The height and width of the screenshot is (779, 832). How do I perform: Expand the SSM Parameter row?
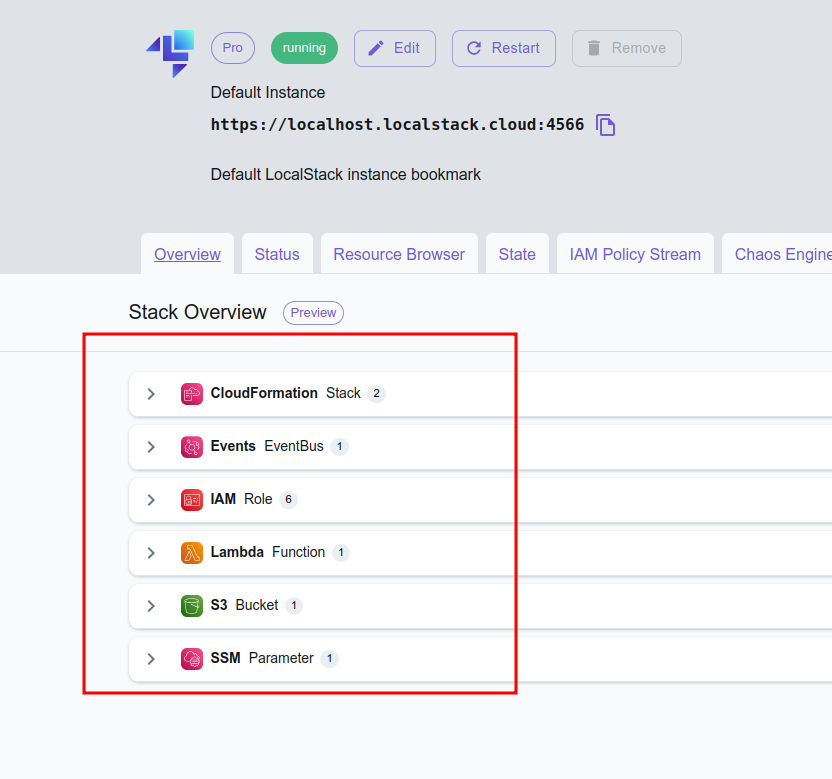(x=151, y=659)
